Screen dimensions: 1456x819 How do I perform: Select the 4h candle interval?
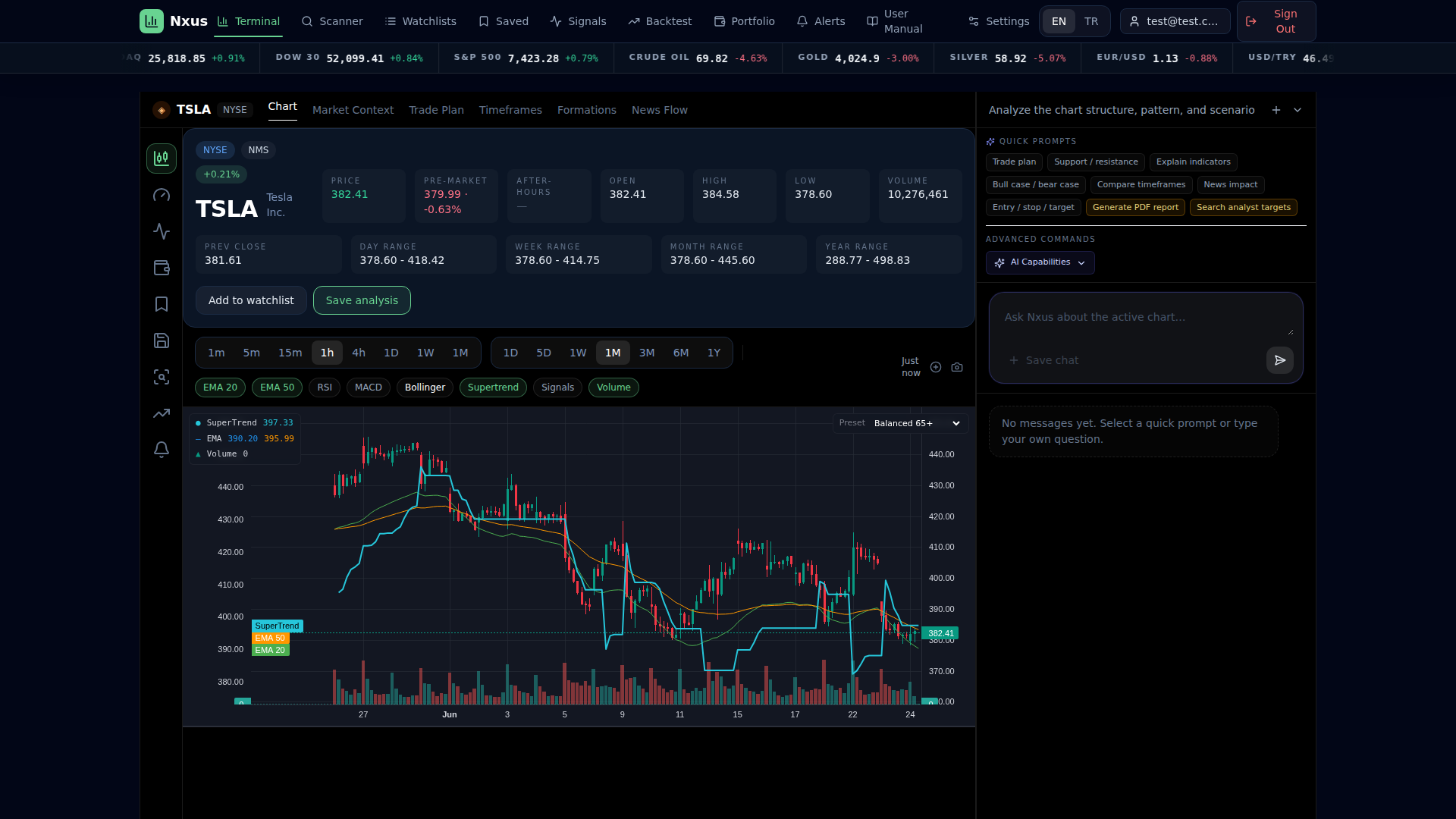(359, 353)
